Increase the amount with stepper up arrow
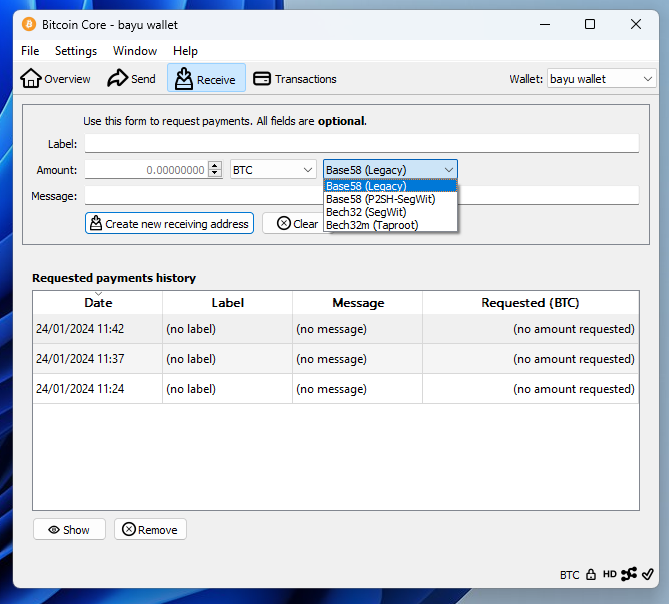 215,165
